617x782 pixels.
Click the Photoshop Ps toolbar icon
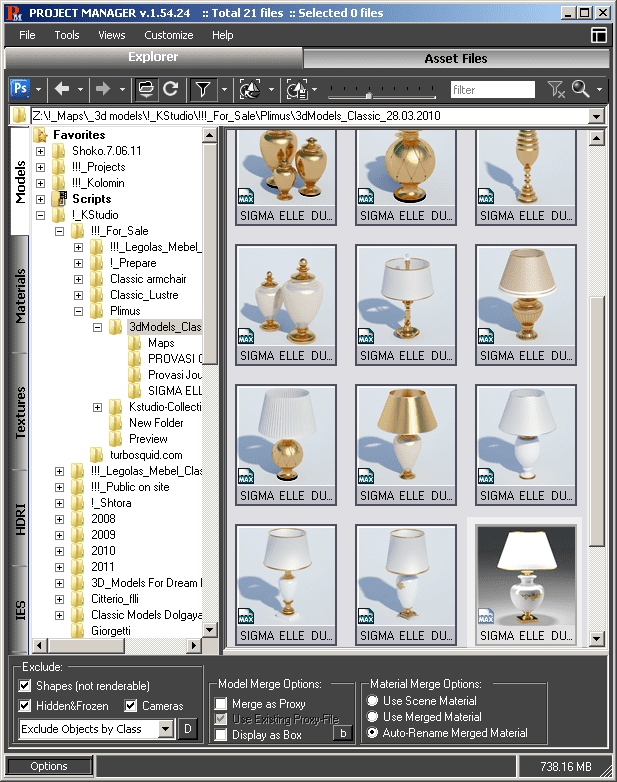(x=20, y=89)
